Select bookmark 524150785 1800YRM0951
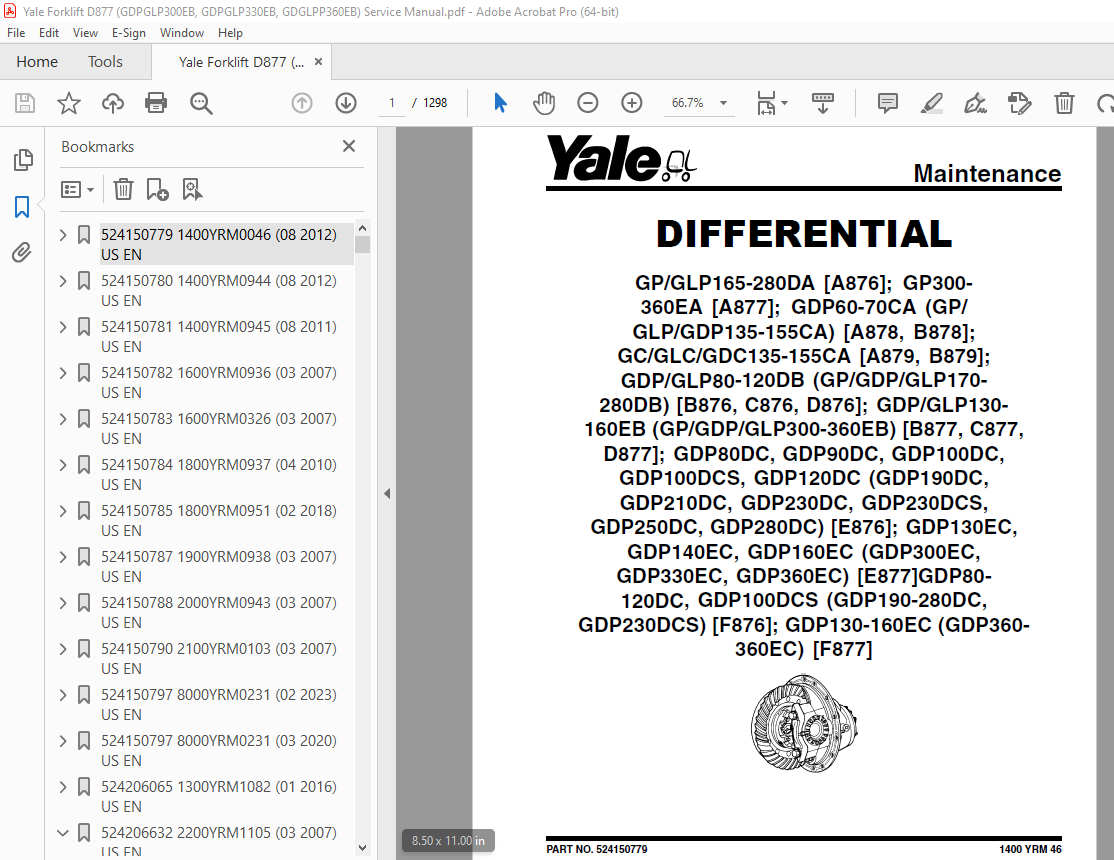1114x860 pixels. point(219,520)
